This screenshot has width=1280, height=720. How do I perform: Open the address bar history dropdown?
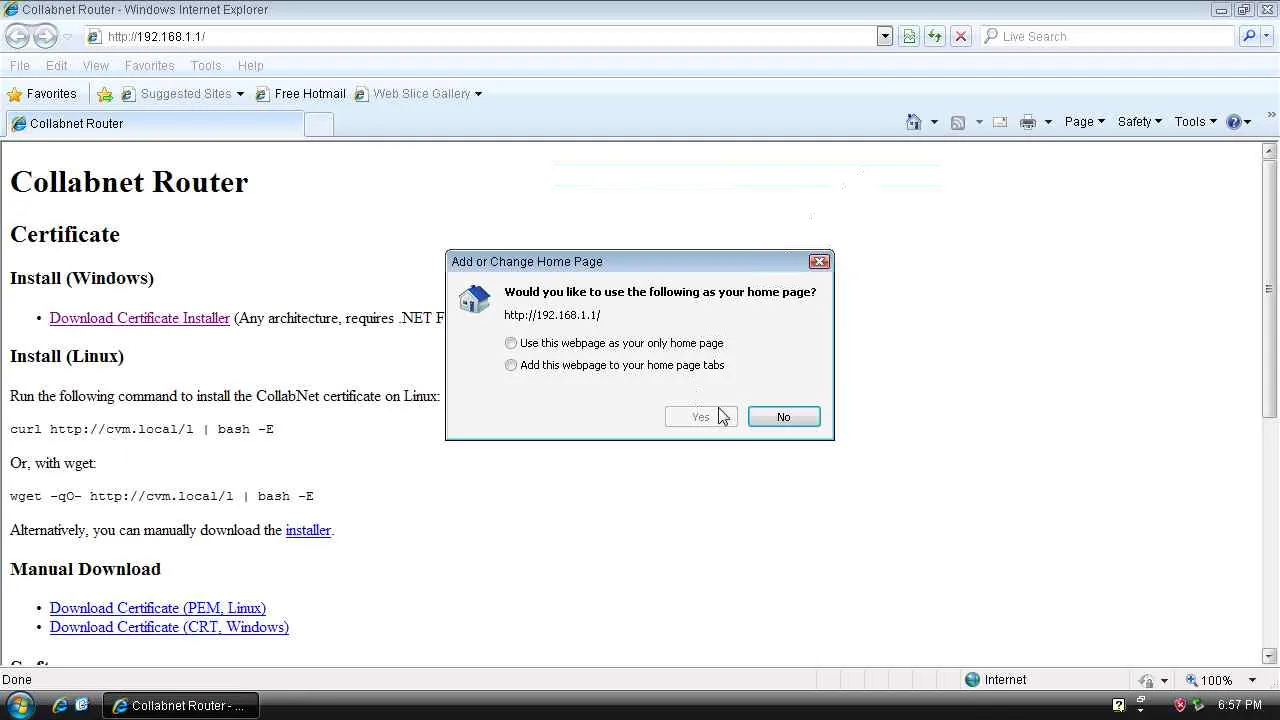point(885,36)
